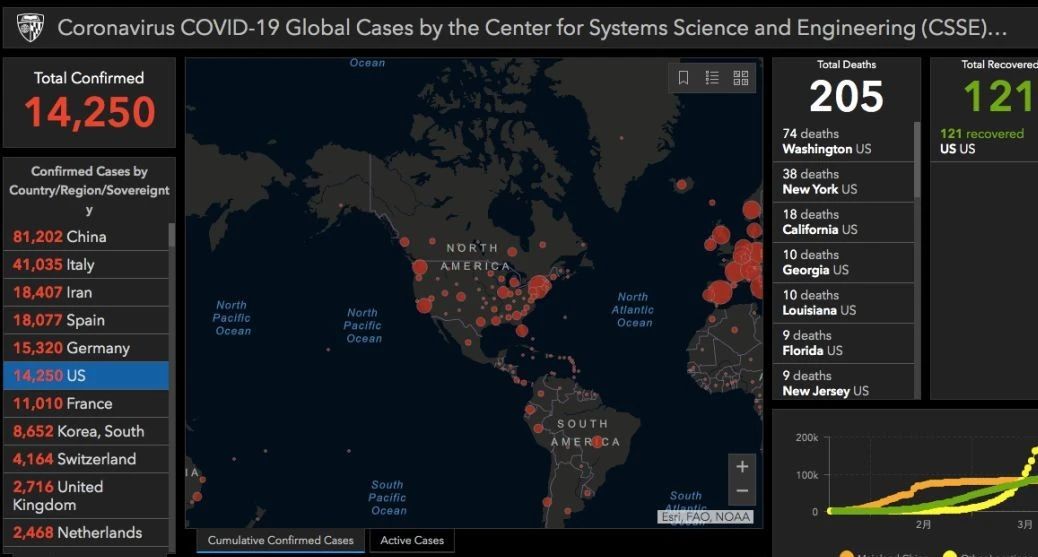Open the map bookmarks icon
1038x557 pixels.
pyautogui.click(x=684, y=78)
